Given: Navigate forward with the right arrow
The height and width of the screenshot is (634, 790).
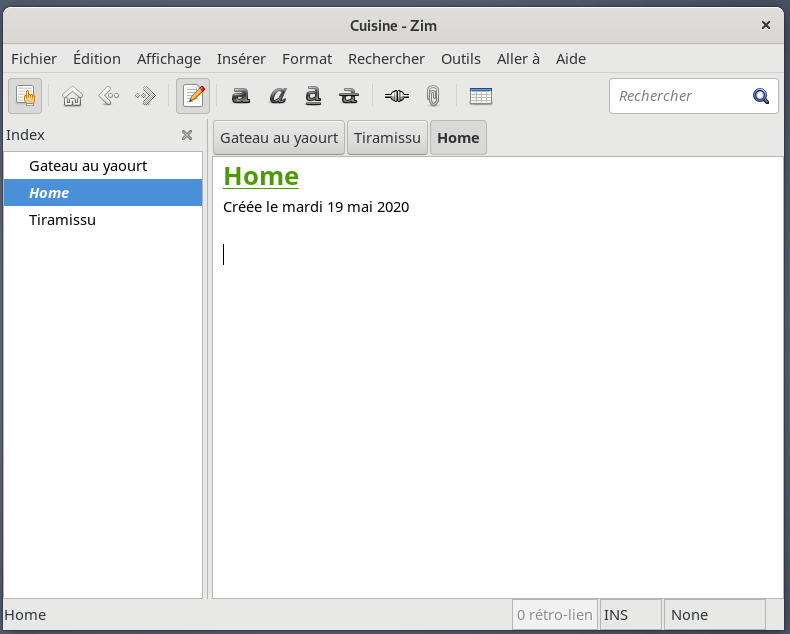Looking at the screenshot, I should click(146, 96).
